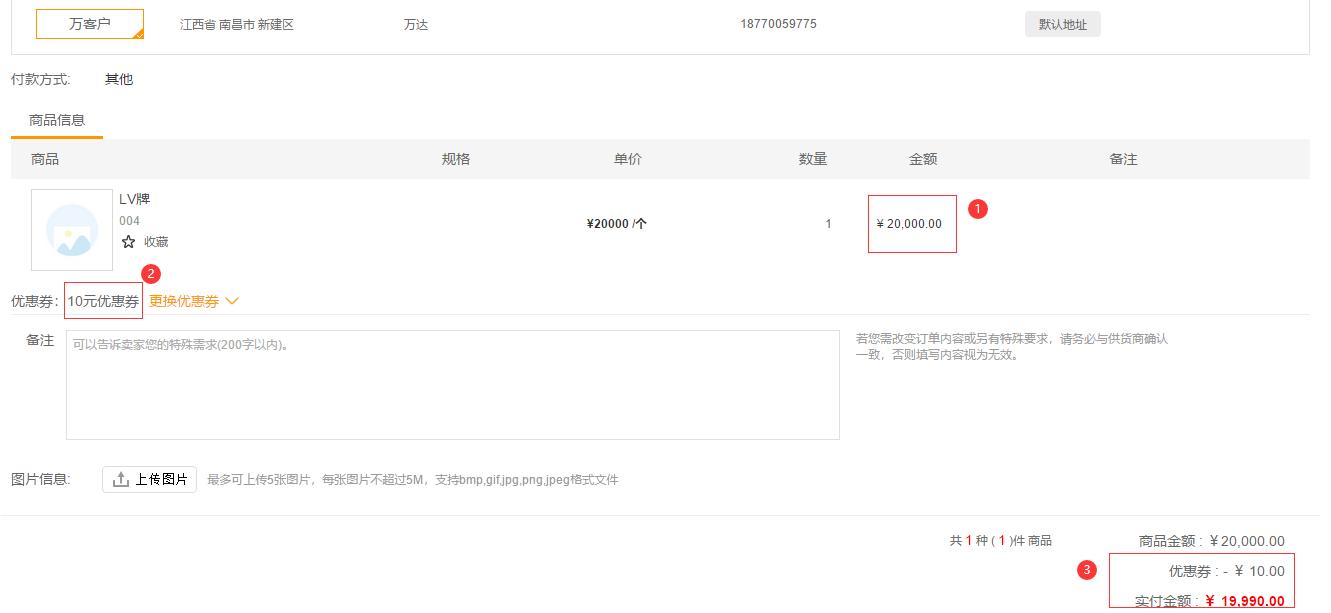This screenshot has width=1331, height=613.
Task: Expand the coupon chevron arrow
Action: click(232, 300)
